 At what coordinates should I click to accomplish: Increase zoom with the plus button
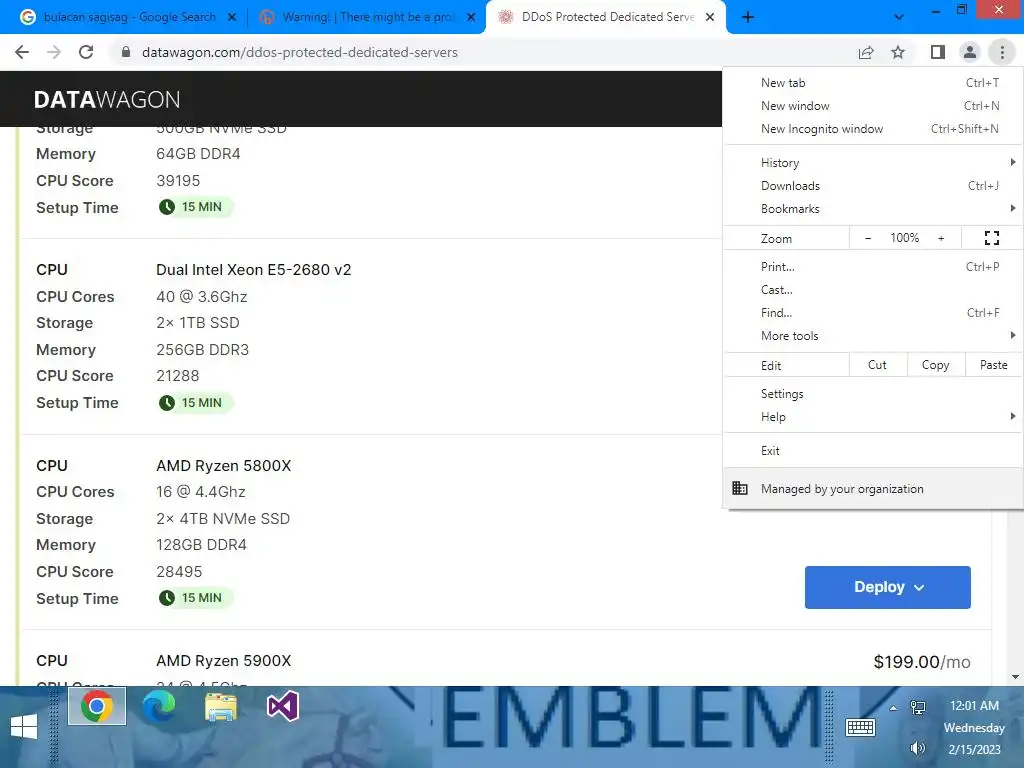[x=941, y=238]
